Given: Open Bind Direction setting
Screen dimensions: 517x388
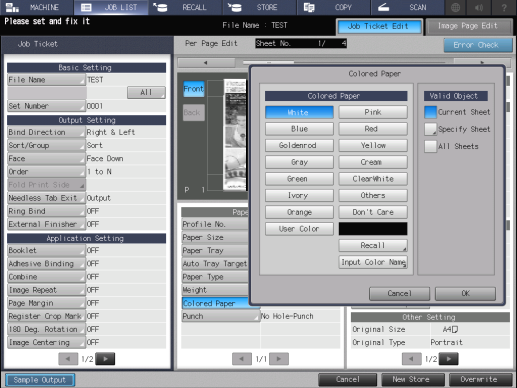Looking at the screenshot, I should (46, 132).
